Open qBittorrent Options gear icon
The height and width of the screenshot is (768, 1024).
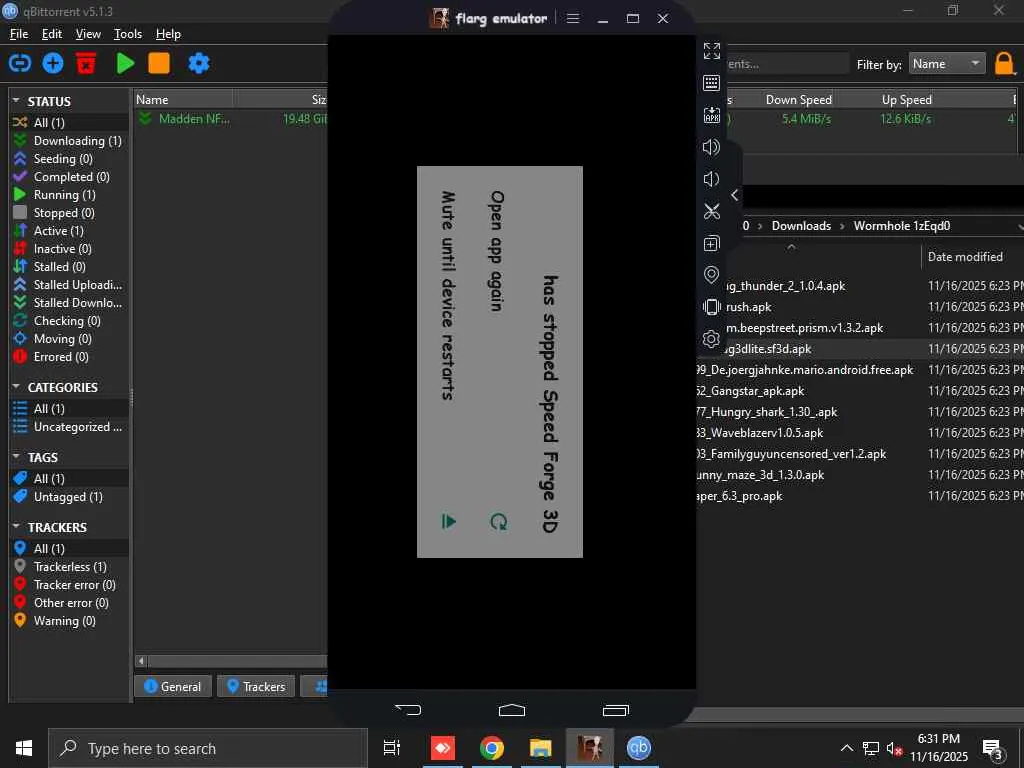tap(199, 63)
